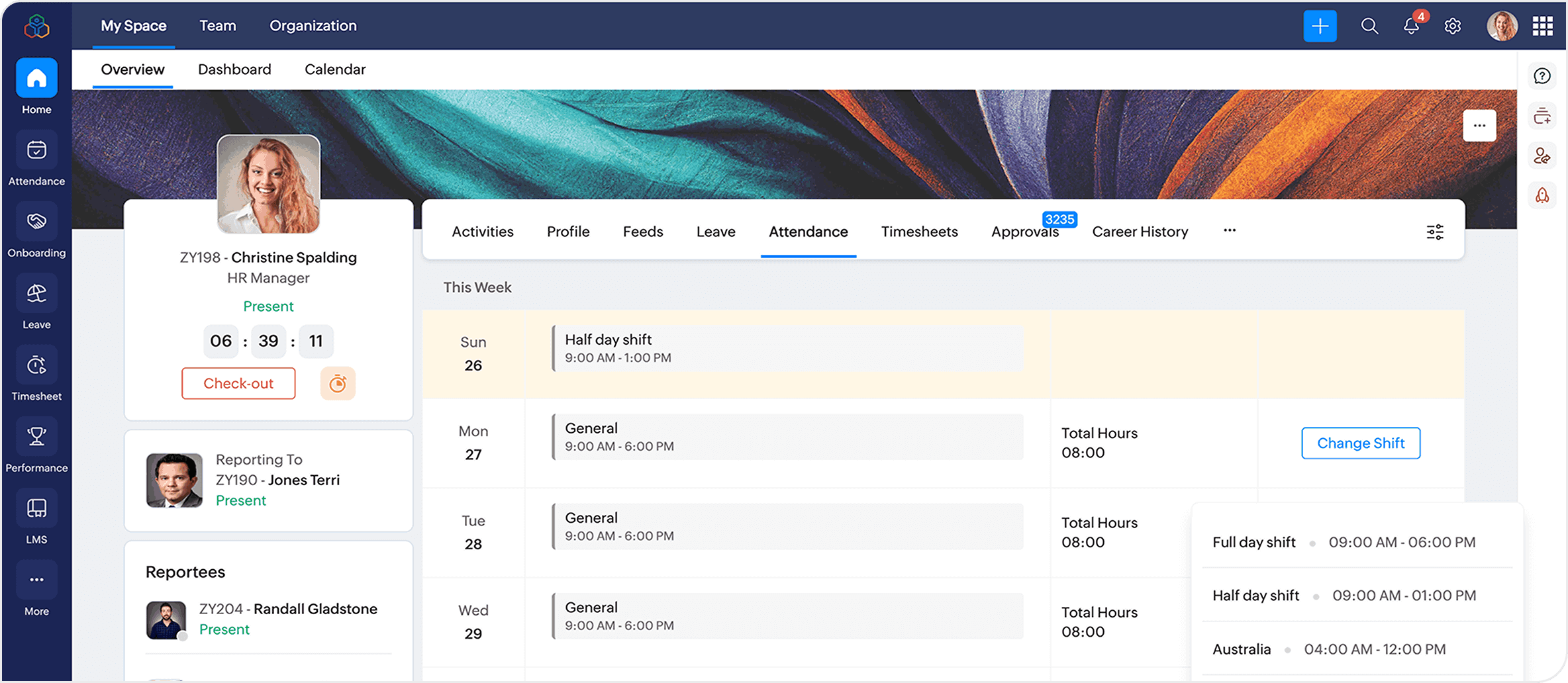
Task: Open the Timesheets tab
Action: point(920,232)
